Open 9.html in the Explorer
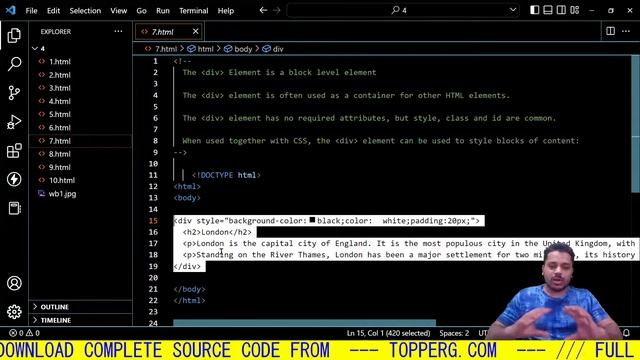The height and width of the screenshot is (360, 640). tap(80, 167)
